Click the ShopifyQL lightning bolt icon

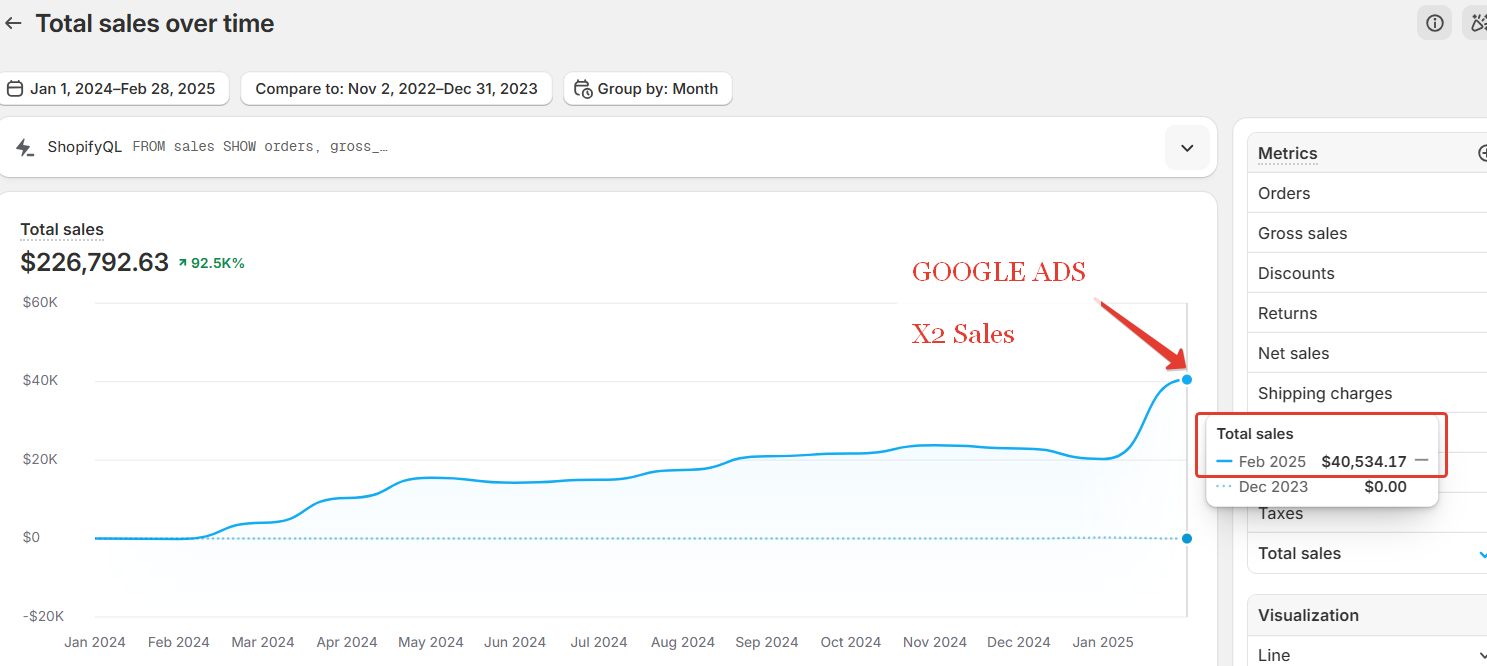click(x=25, y=148)
